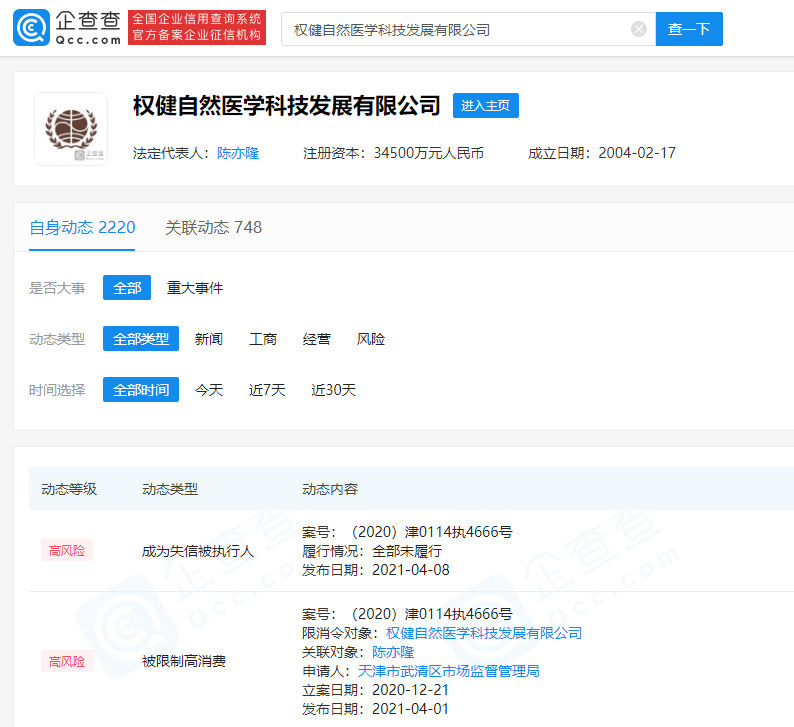Select 全部 under 是否大事 filter
Viewport: 794px width, 727px height.
[x=127, y=288]
